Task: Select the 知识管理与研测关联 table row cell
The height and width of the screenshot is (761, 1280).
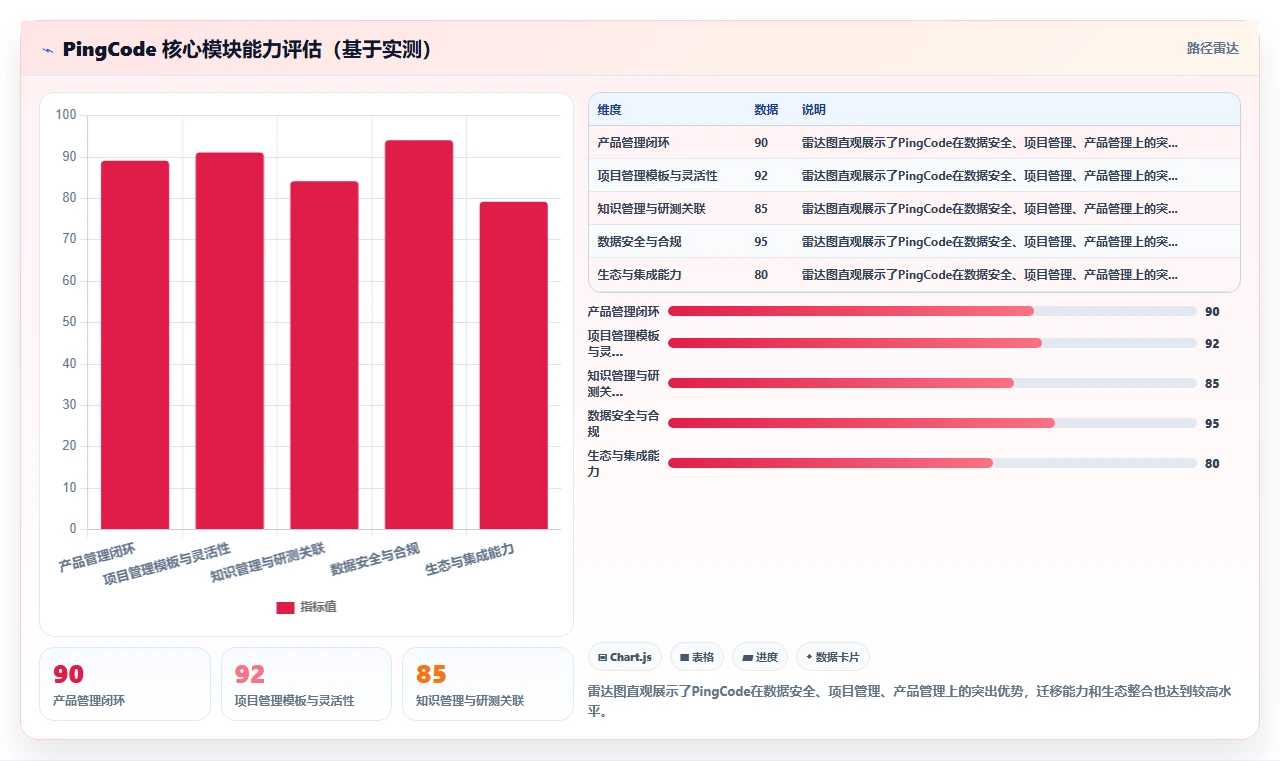Action: pos(651,209)
